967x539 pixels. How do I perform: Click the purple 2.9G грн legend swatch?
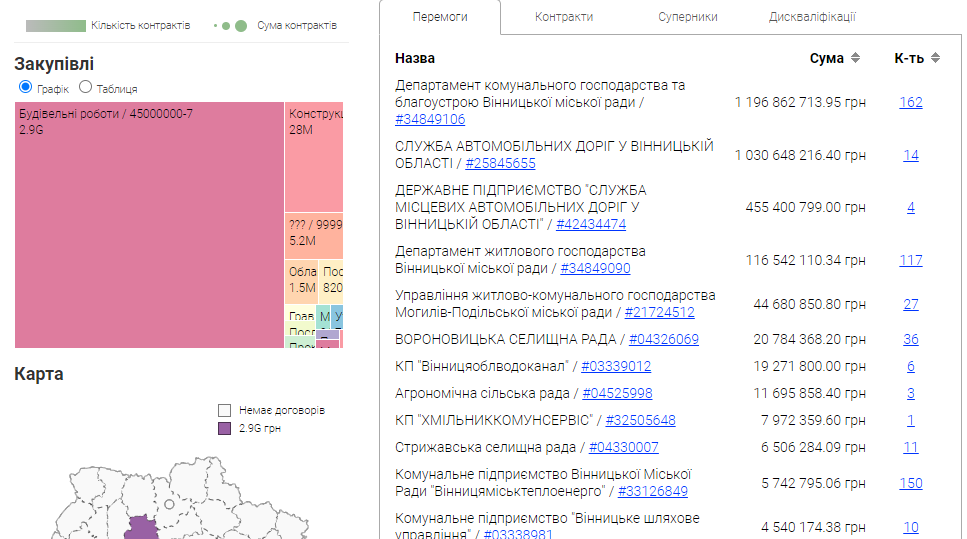click(x=225, y=428)
